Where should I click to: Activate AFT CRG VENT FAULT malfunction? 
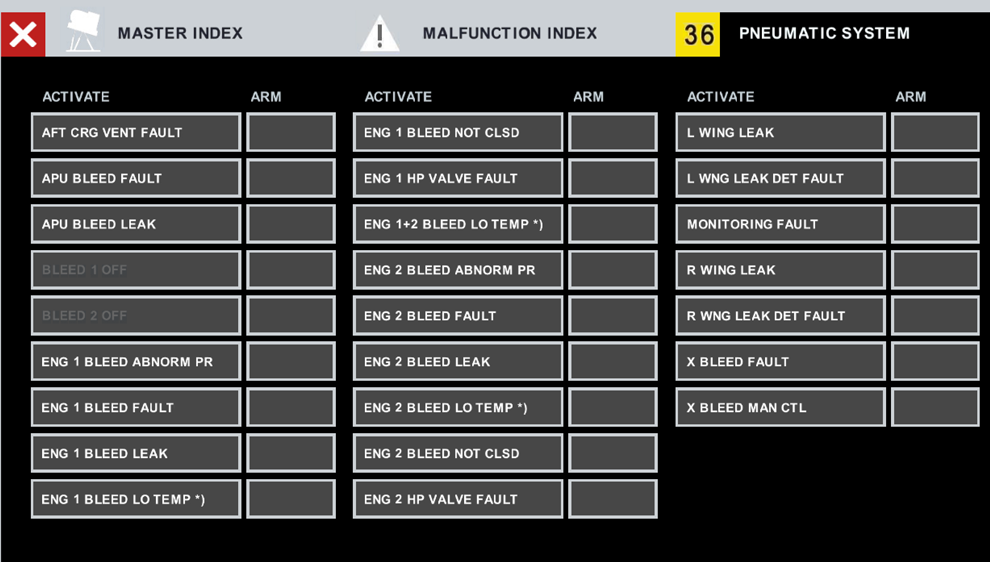click(136, 132)
